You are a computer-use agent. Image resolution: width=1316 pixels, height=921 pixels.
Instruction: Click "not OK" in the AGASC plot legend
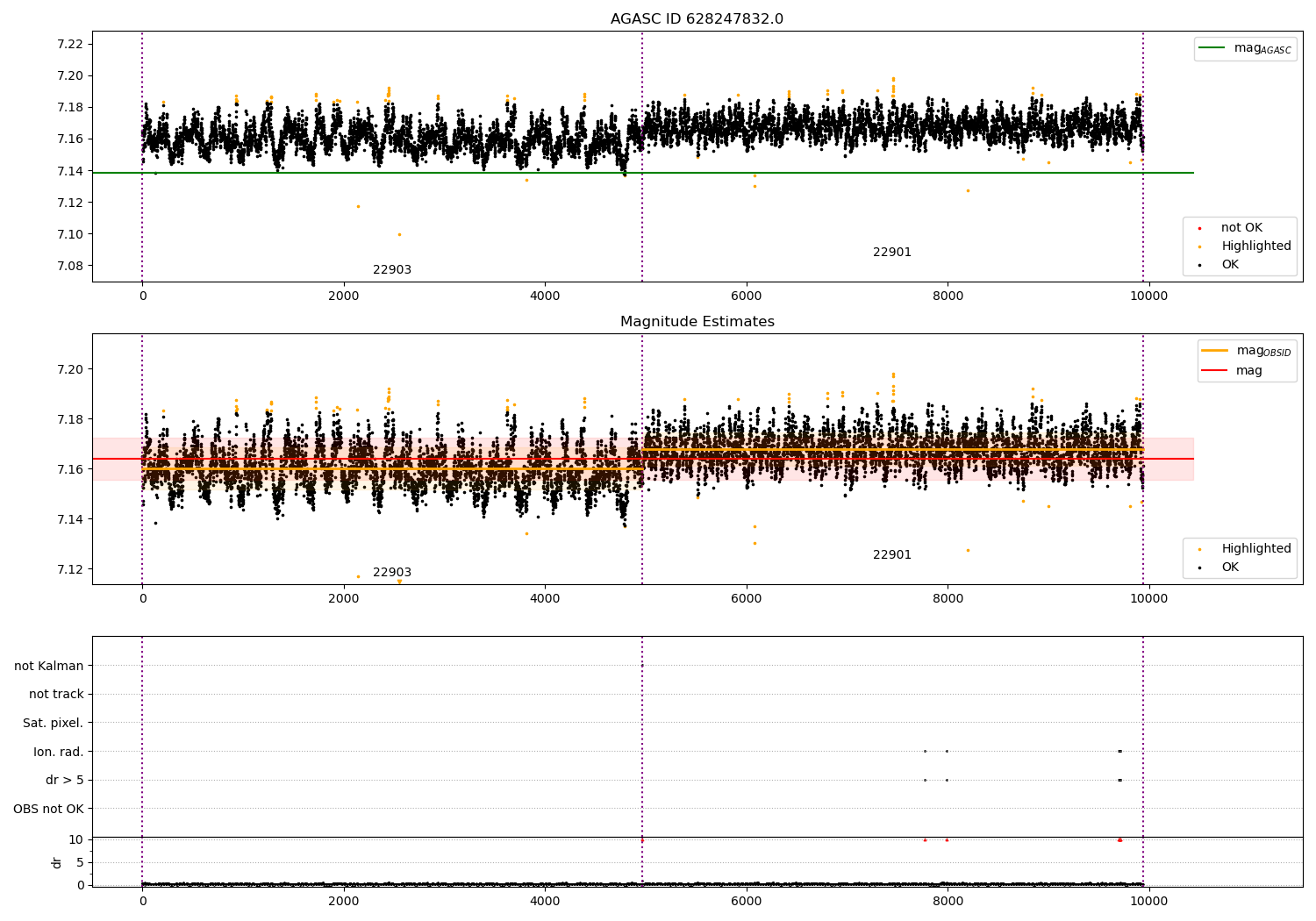pos(1241,228)
